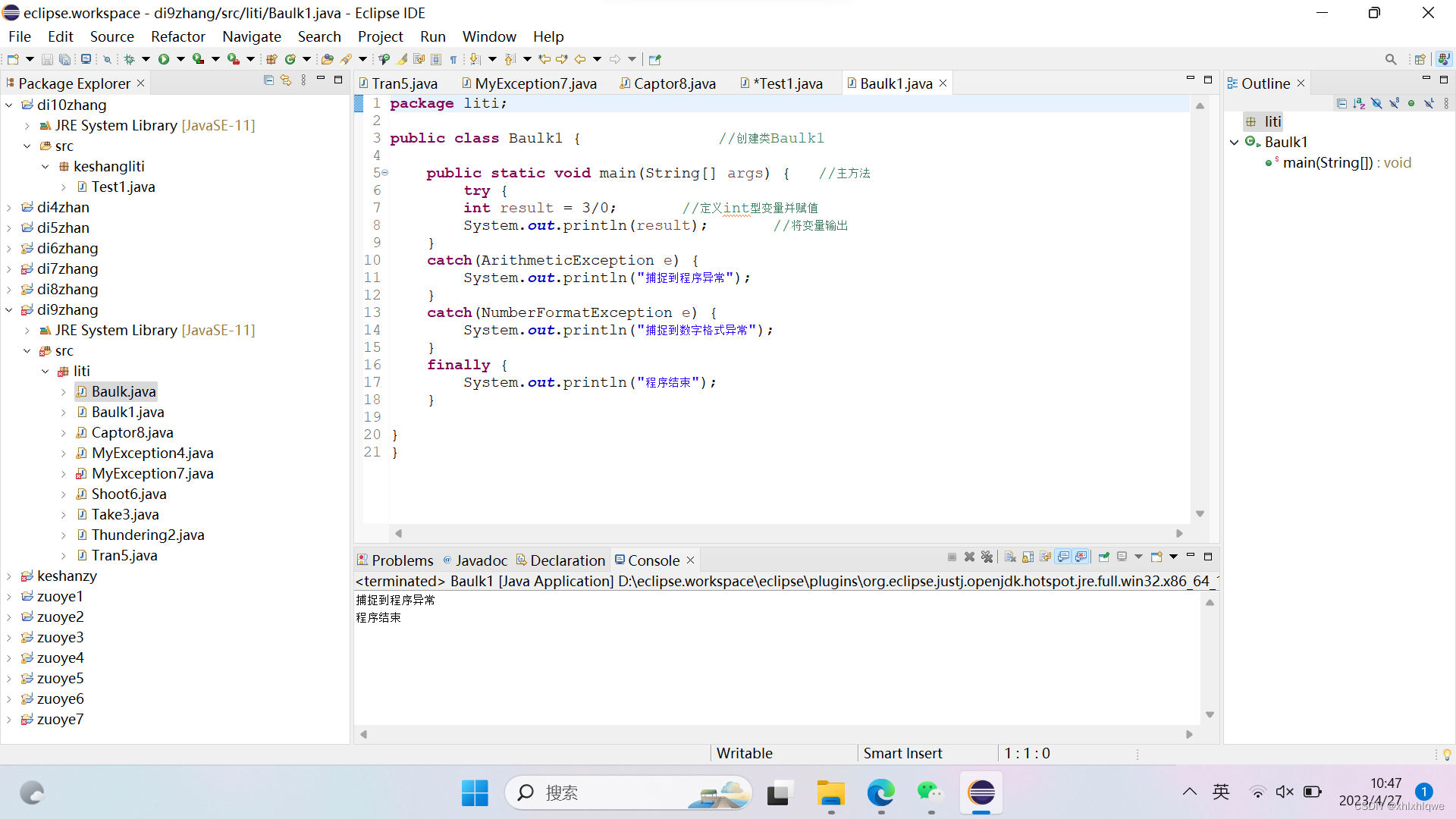Open the Refactor menu
The image size is (1456, 819).
177,36
